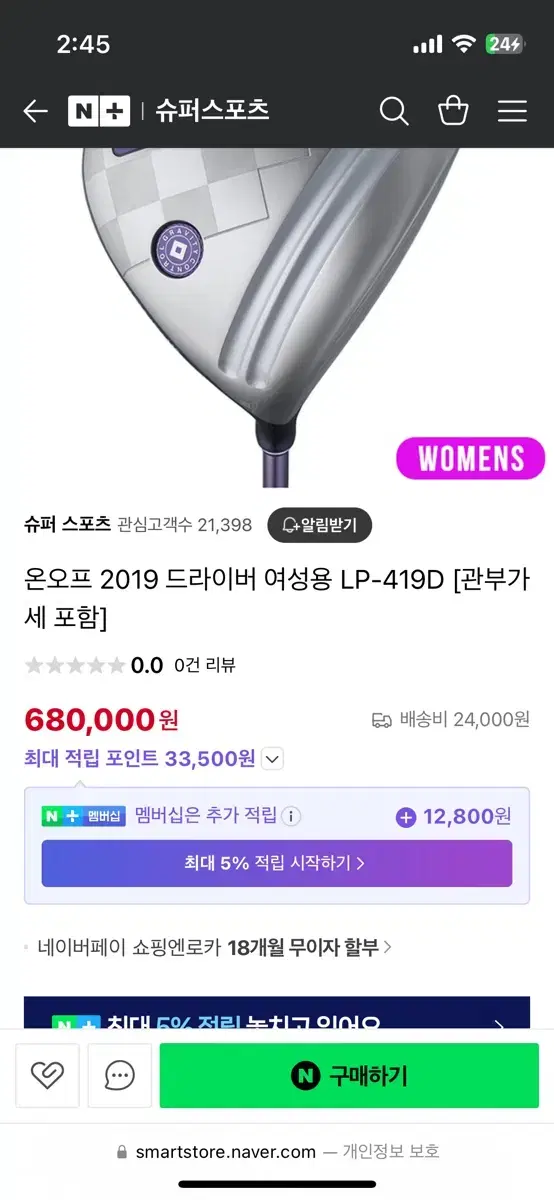Open the search magnifier icon

point(394,111)
